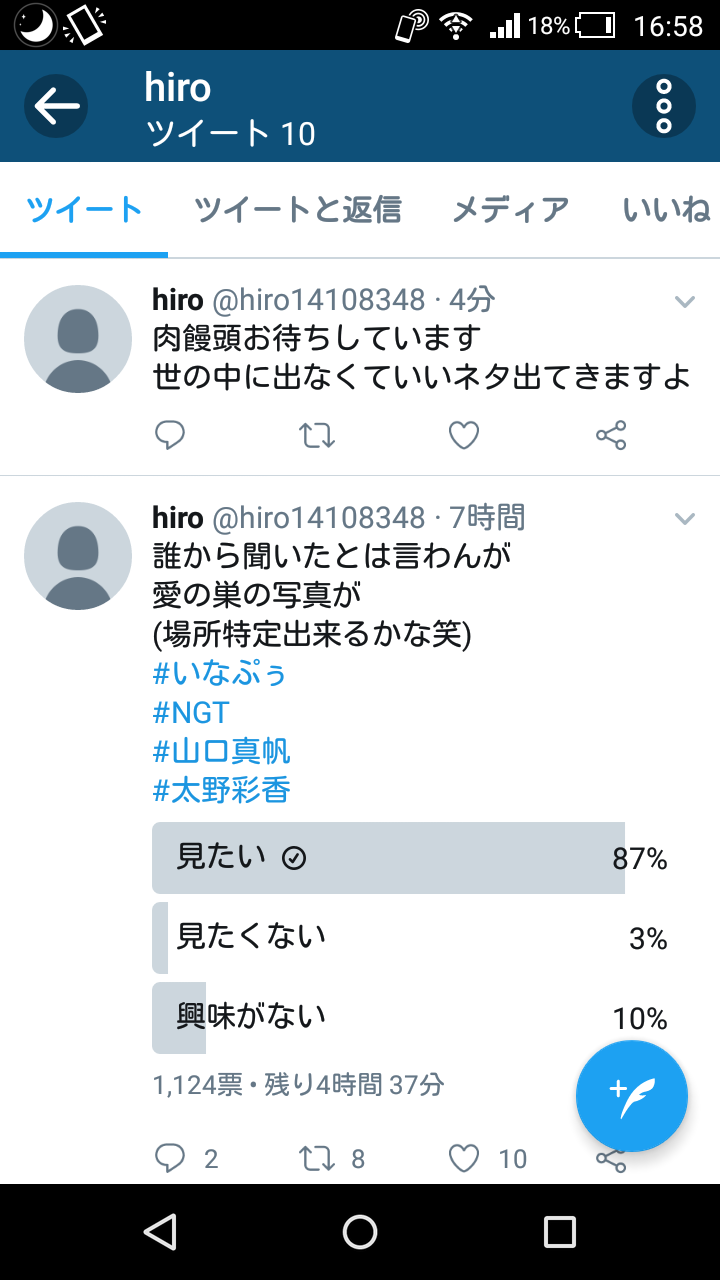This screenshot has width=720, height=1280.
Task: Expand options chevron on poll tweet
Action: pyautogui.click(x=685, y=519)
